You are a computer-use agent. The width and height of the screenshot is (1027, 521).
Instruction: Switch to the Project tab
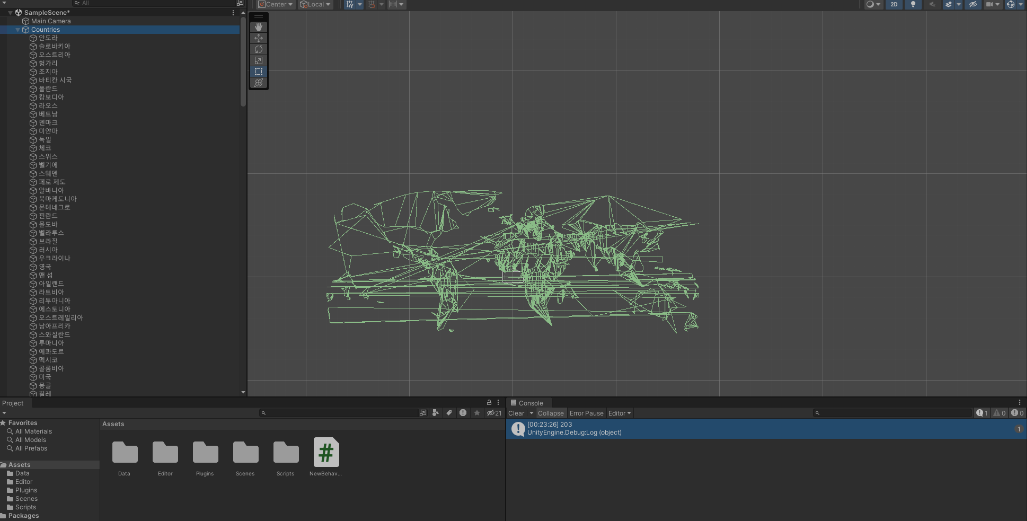point(14,403)
